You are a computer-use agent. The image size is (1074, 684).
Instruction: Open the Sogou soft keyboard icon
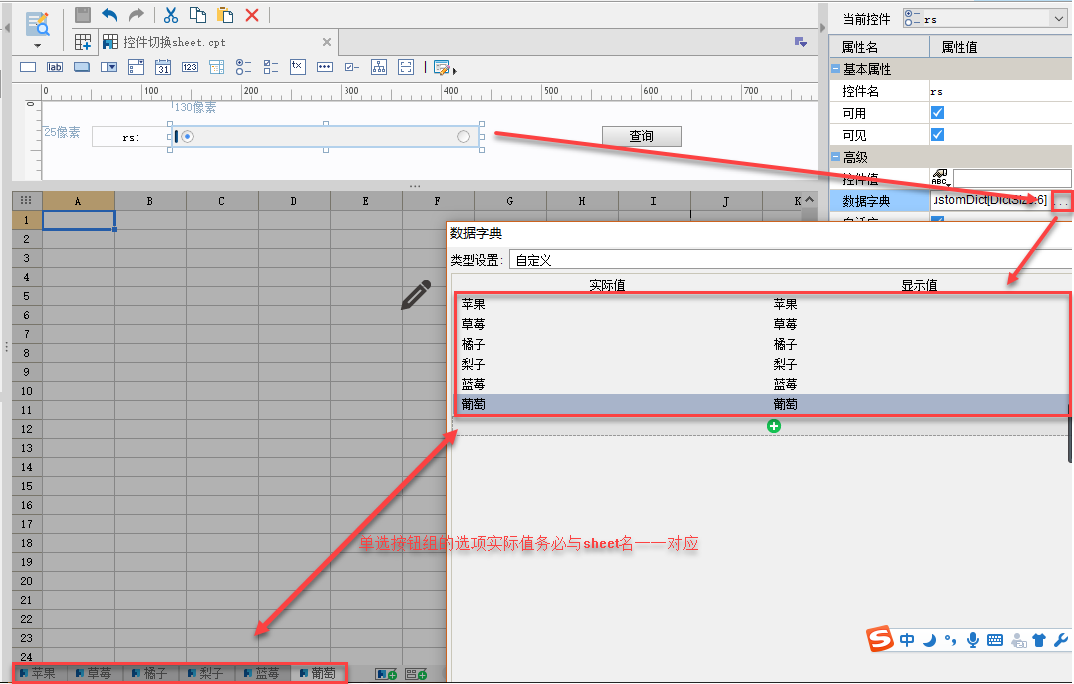pos(995,640)
